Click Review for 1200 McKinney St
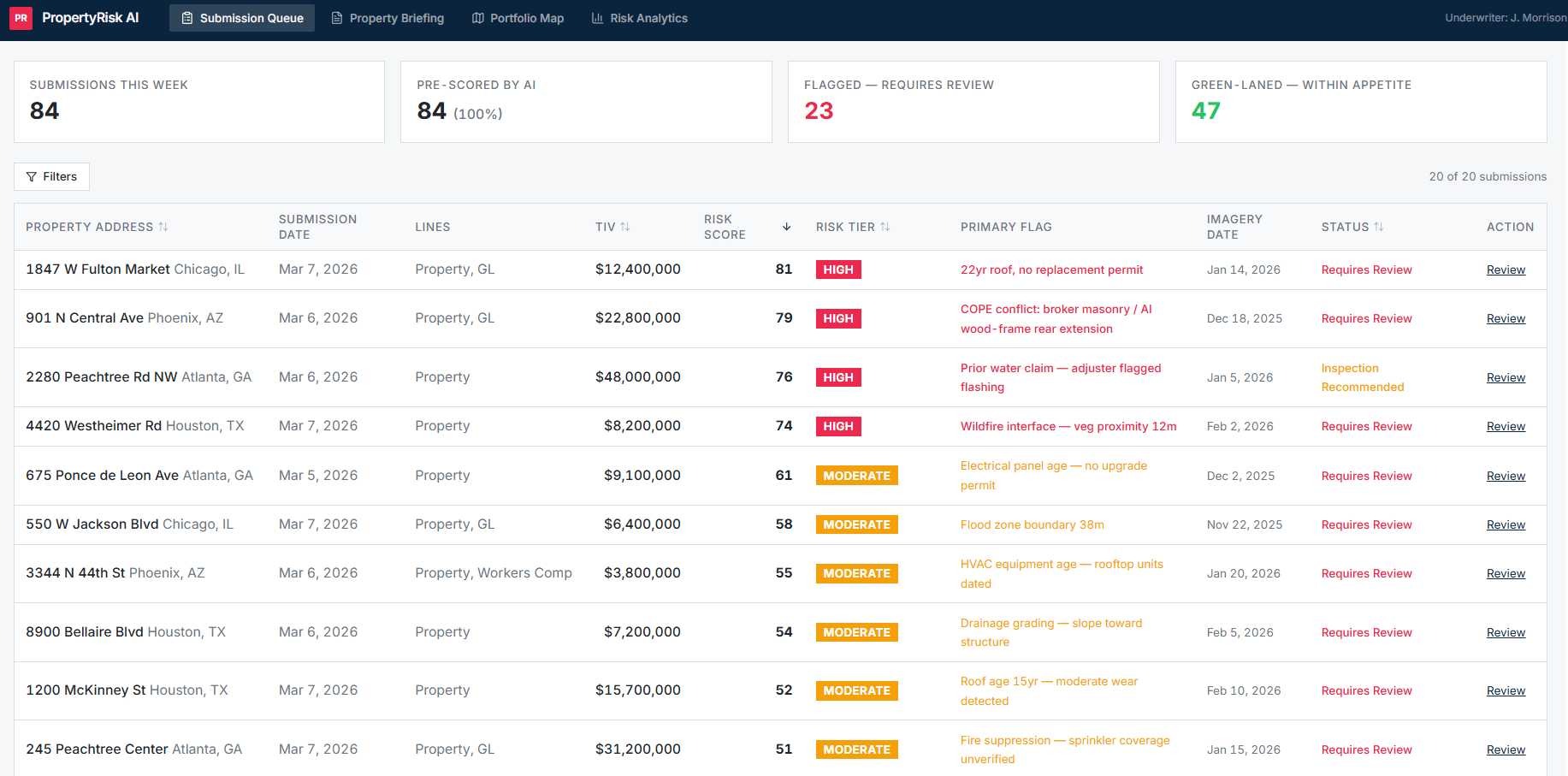 (1506, 690)
